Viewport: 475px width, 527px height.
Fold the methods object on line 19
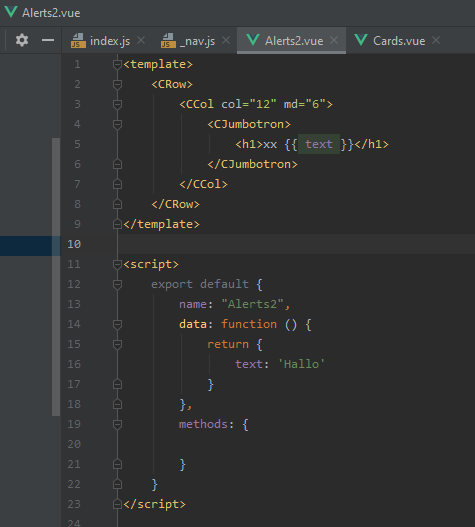coord(117,424)
